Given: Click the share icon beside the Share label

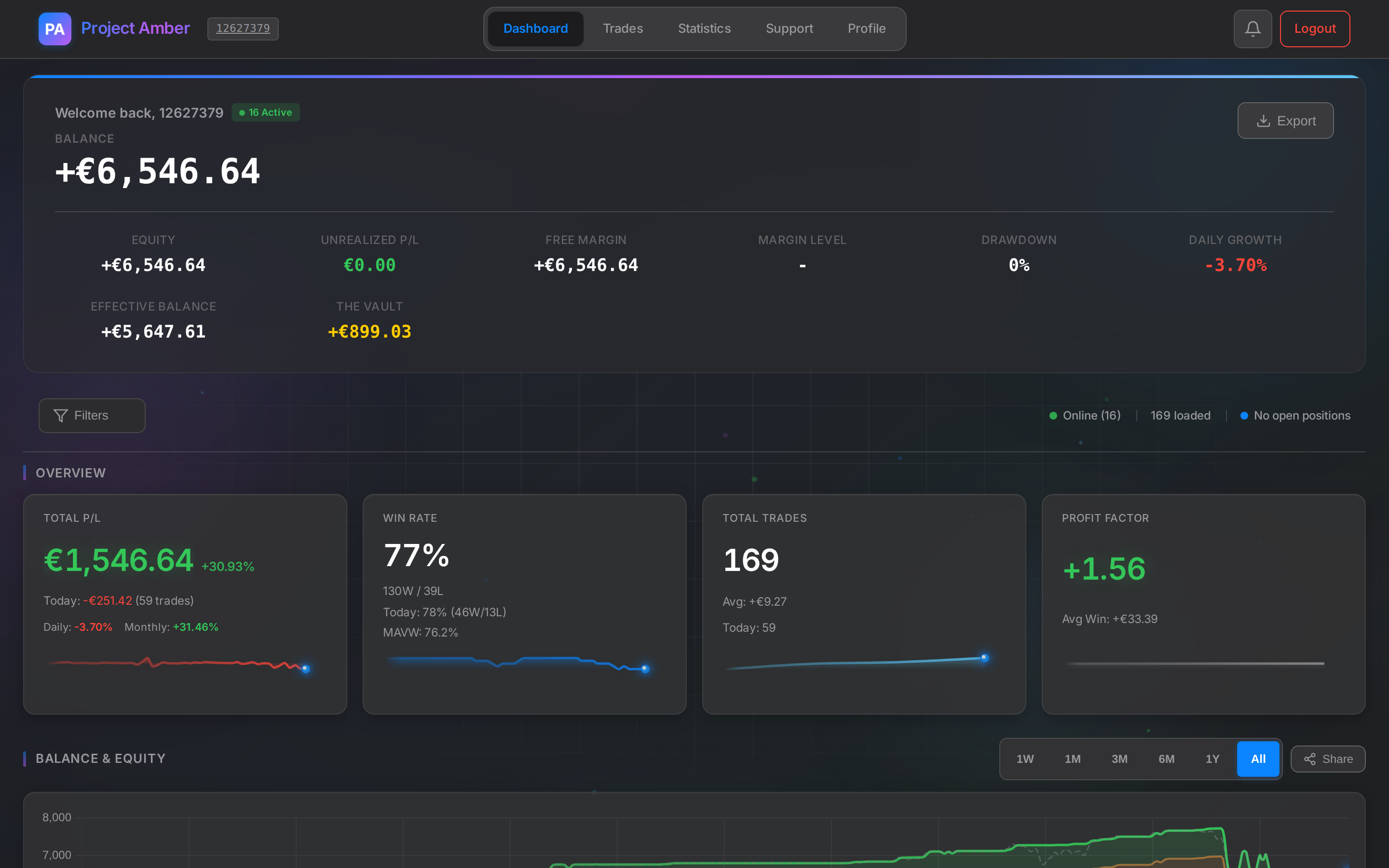Looking at the screenshot, I should (1310, 759).
